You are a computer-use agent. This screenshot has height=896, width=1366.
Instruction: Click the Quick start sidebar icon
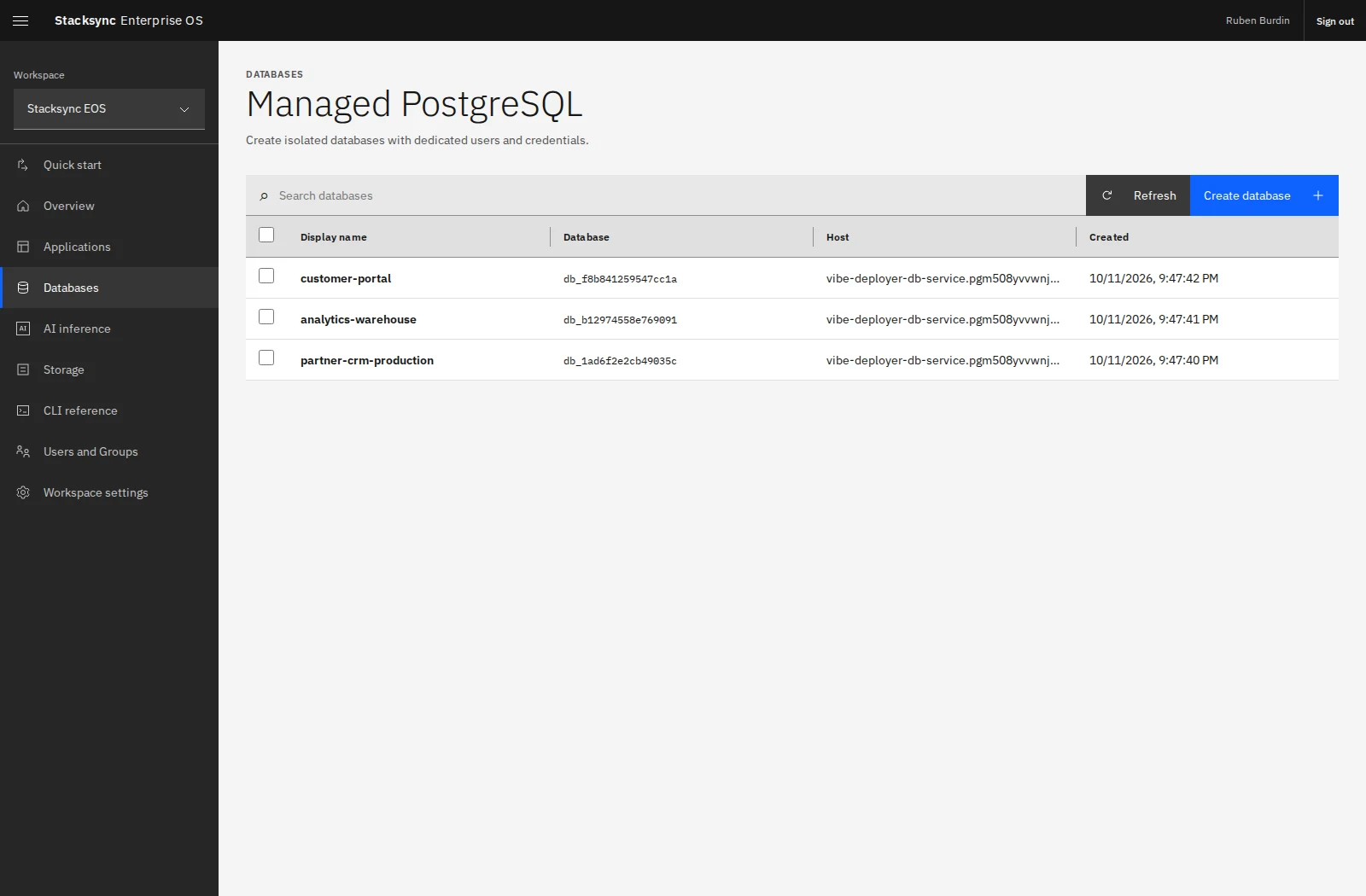(23, 165)
